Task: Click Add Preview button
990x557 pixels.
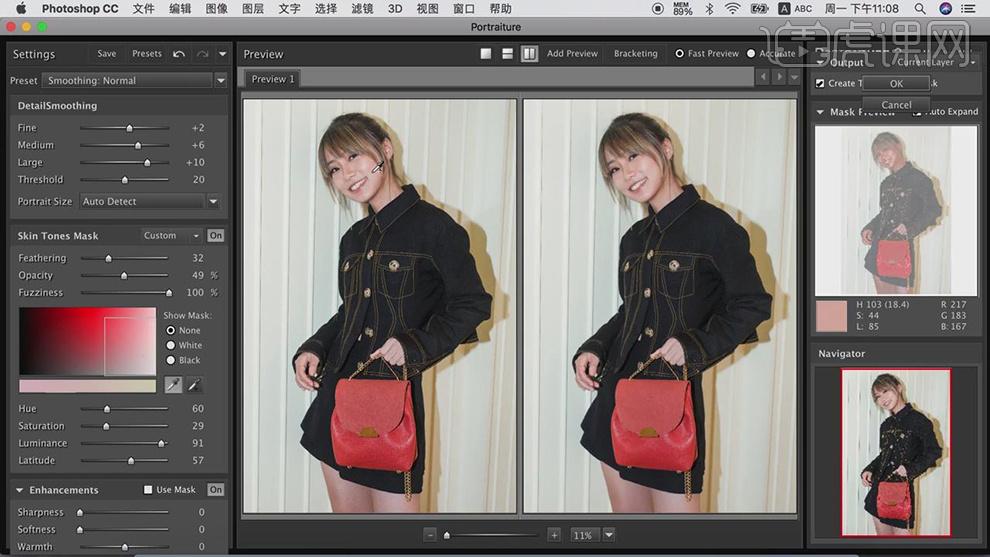Action: tap(572, 54)
